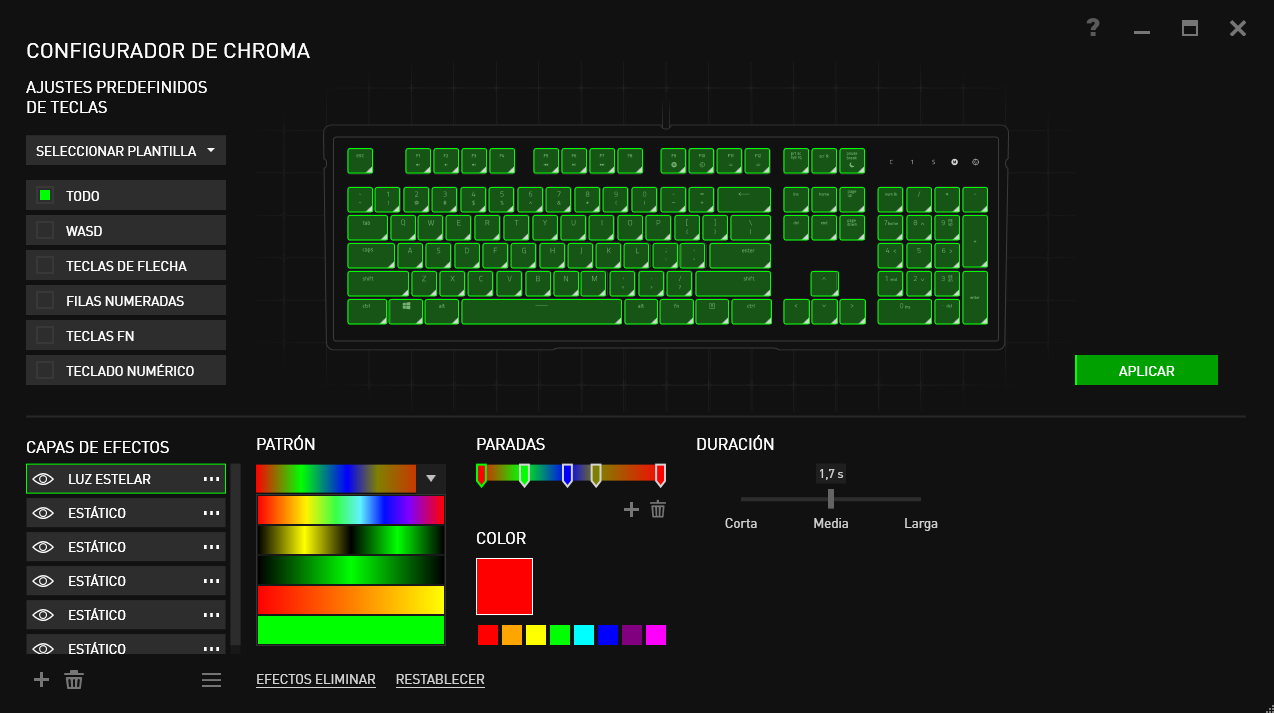Open the SELECCIONAR PLANTILLA dropdown
Screen dimensions: 1274x713
coord(126,151)
